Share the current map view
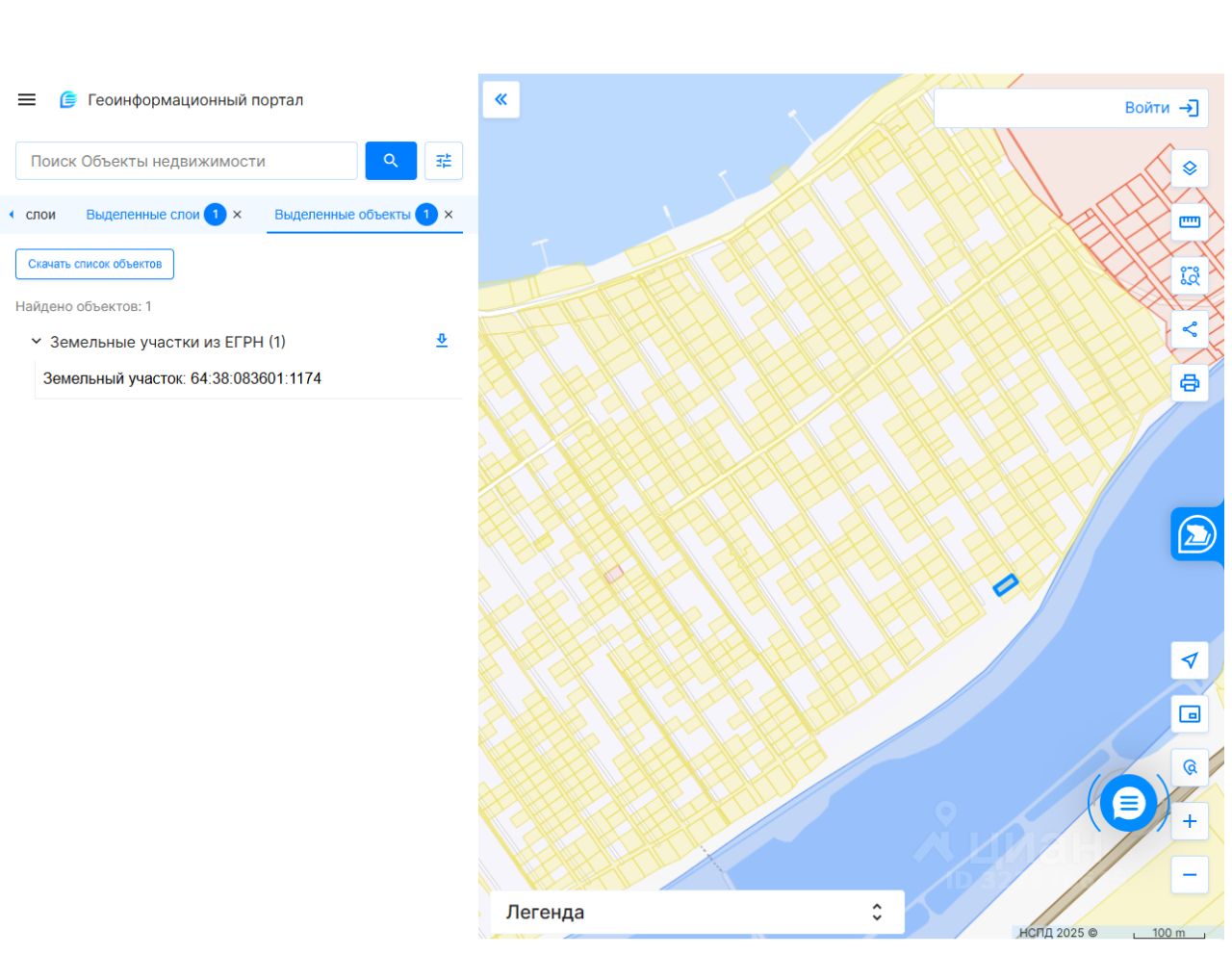 coord(1190,329)
